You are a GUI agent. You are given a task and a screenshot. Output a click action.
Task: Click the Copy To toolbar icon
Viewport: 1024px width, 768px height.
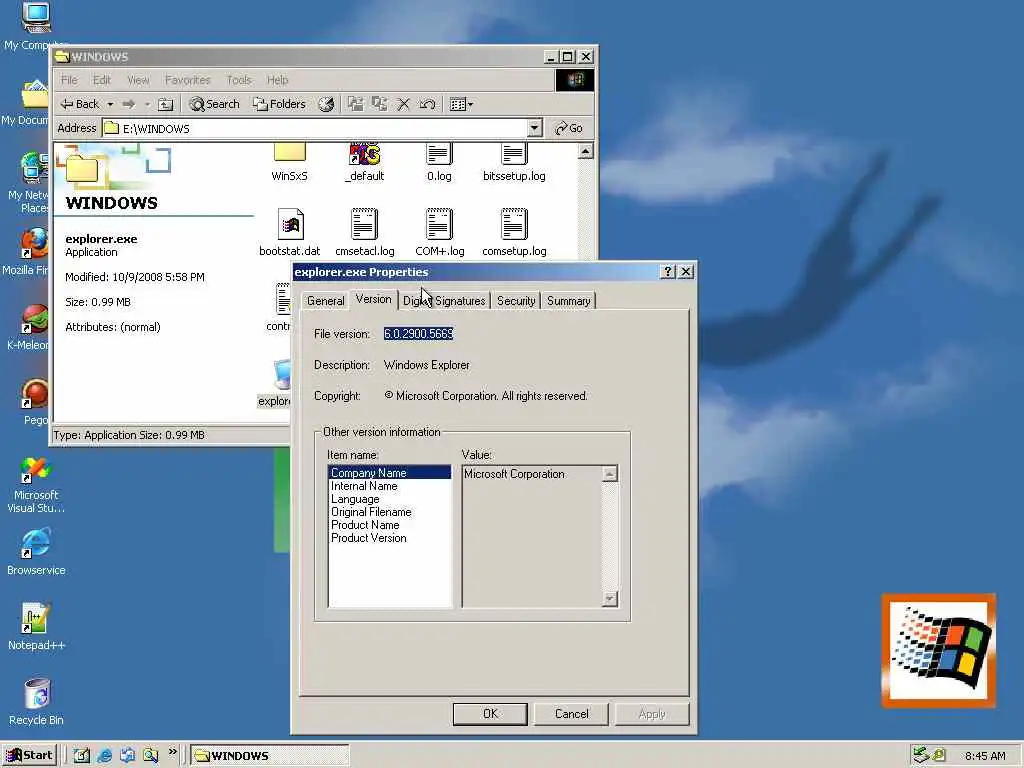click(x=379, y=104)
